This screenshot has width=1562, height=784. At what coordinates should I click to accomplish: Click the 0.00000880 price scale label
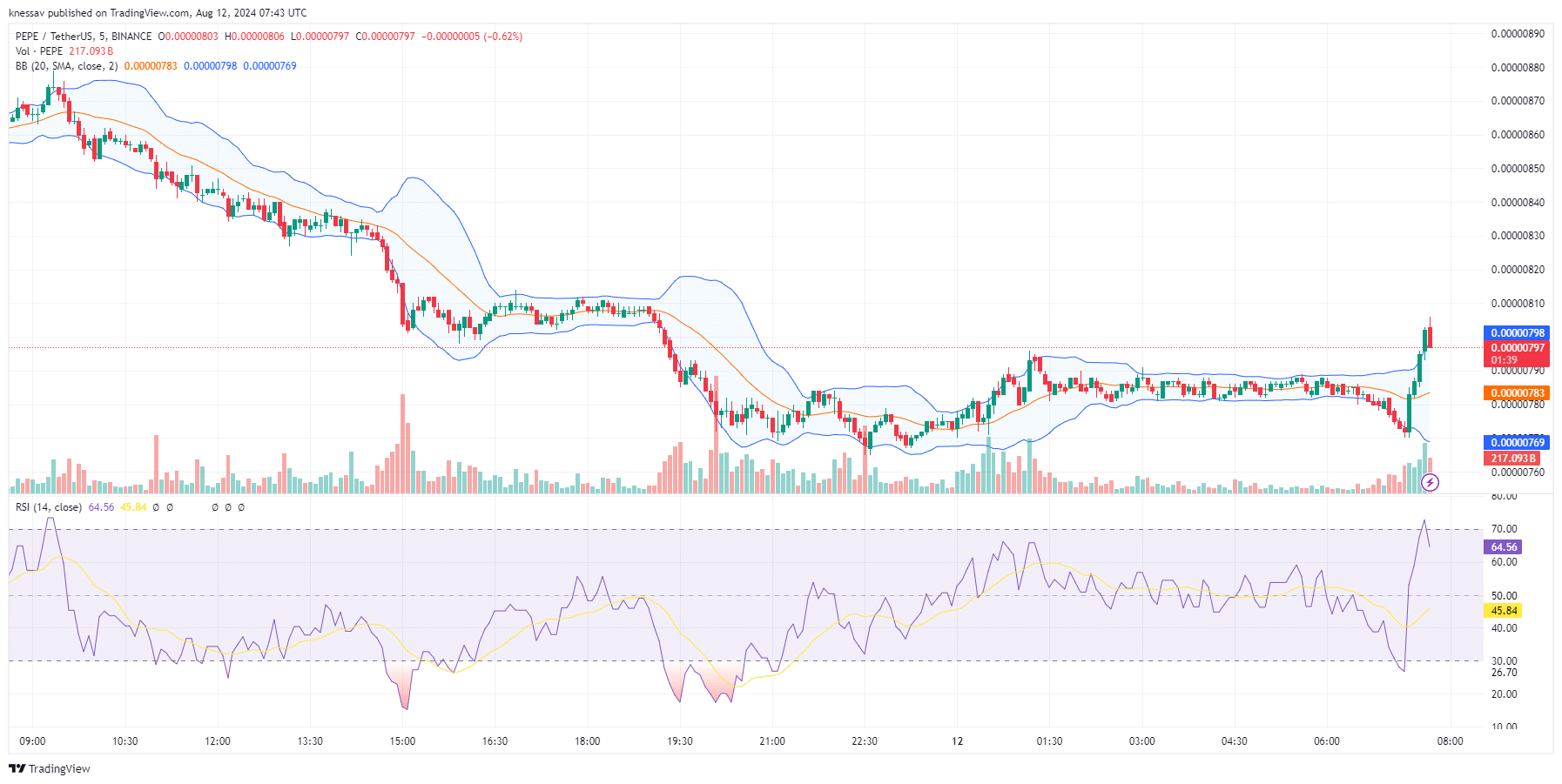[x=1518, y=67]
